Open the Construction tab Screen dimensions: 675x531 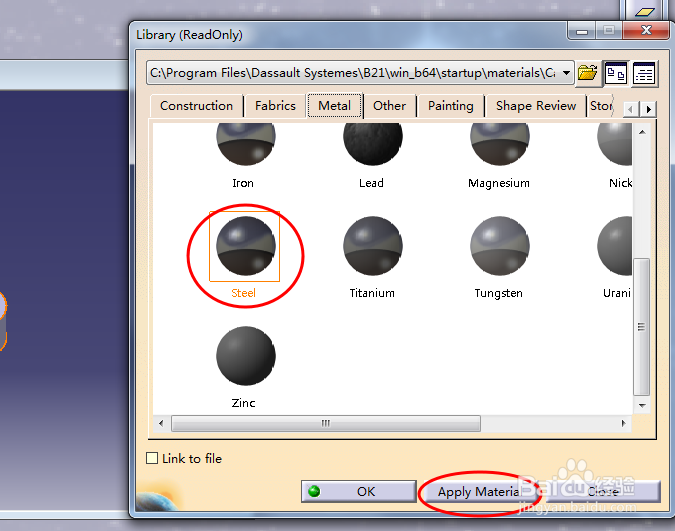tap(196, 106)
